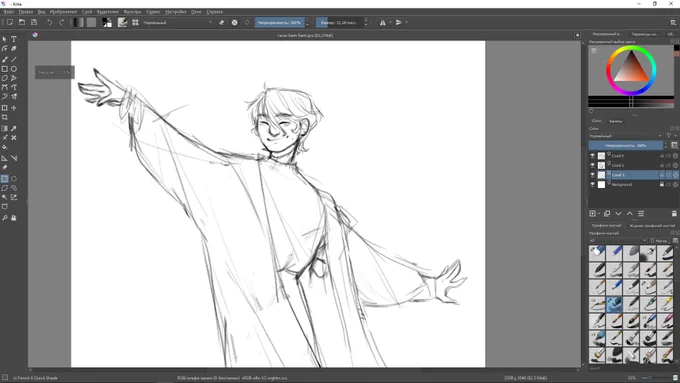Select the Dynamic brush tool
The height and width of the screenshot is (383, 680).
[5, 96]
